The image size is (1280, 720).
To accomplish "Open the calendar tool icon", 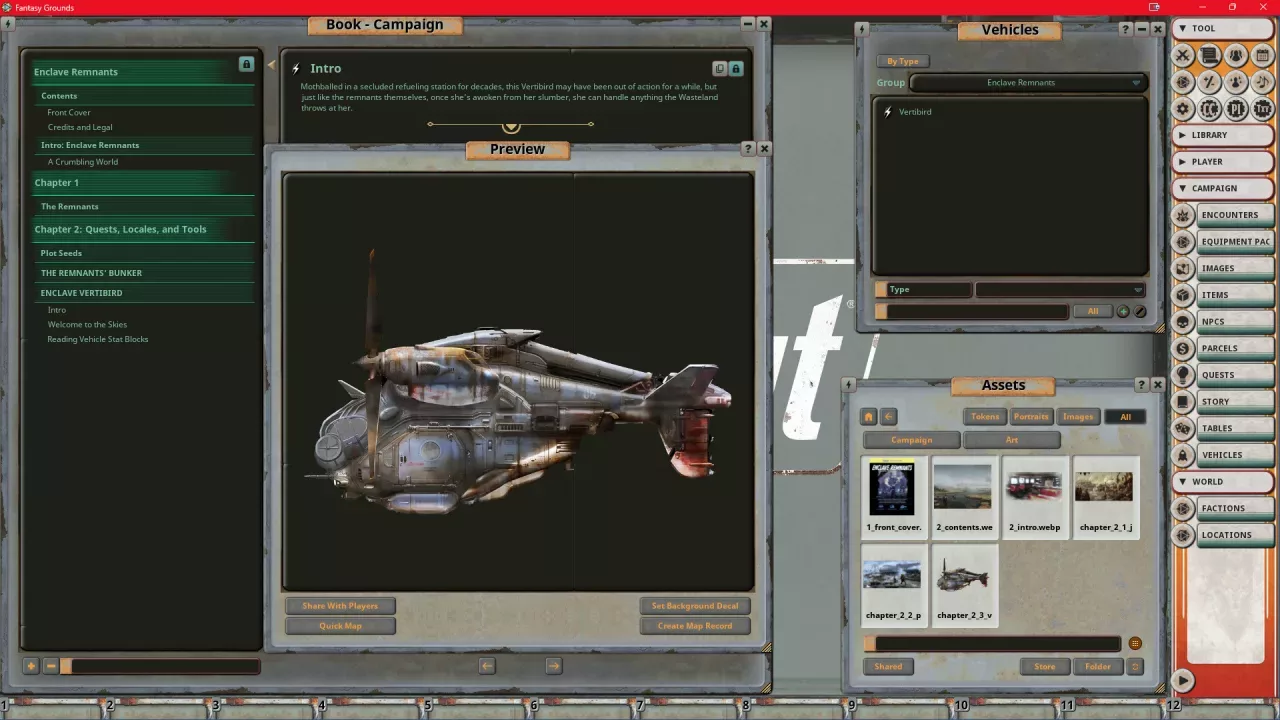I will pyautogui.click(x=1263, y=56).
